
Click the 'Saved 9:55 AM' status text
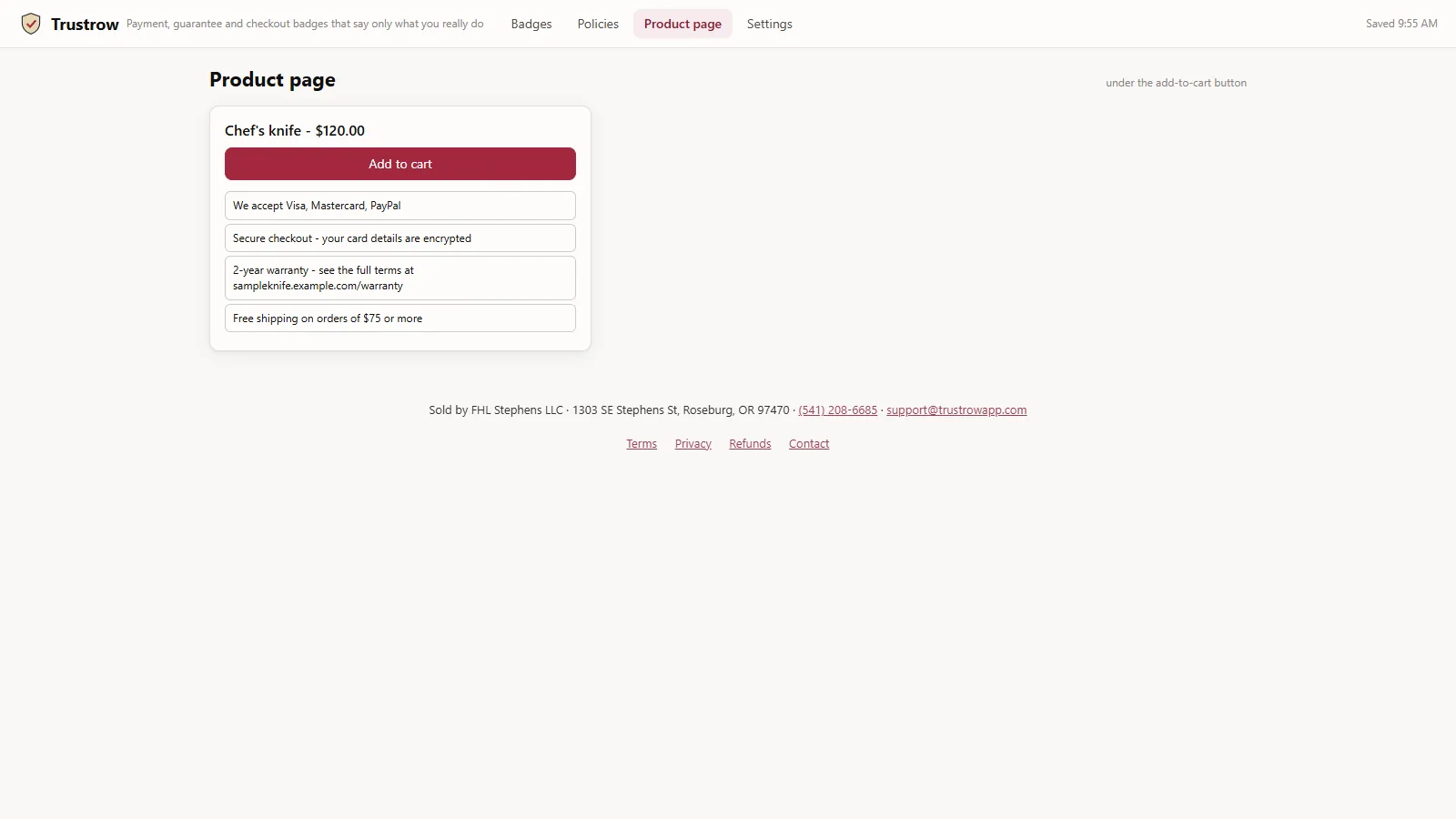coord(1401,24)
